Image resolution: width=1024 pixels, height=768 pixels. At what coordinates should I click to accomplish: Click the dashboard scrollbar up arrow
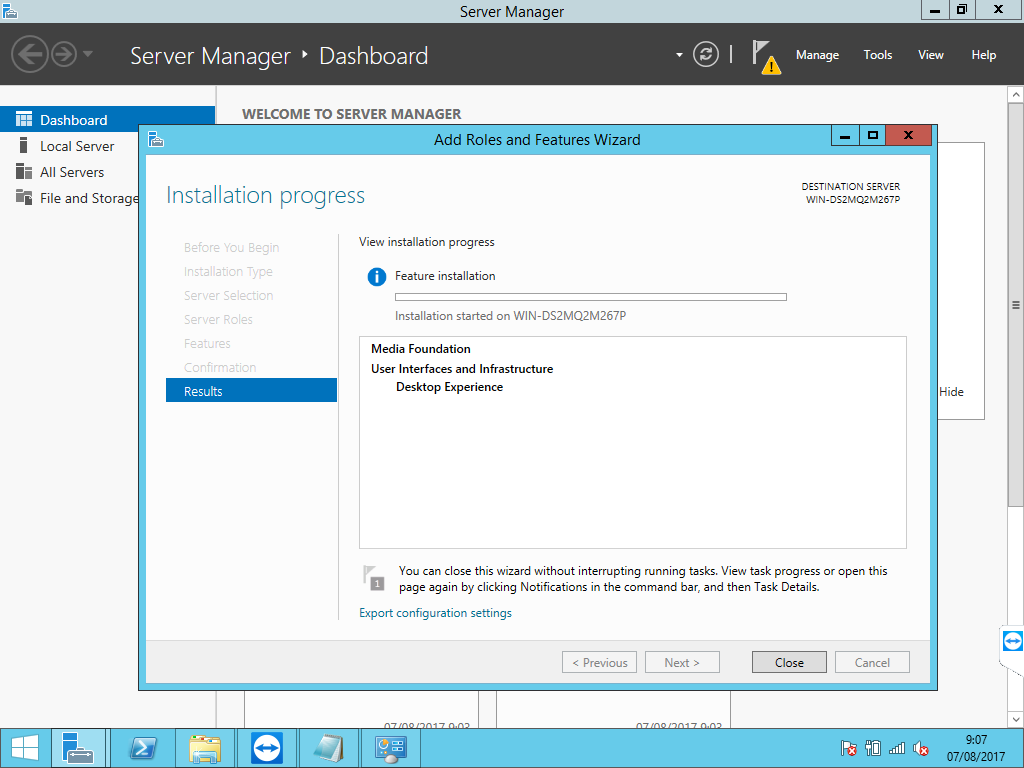coord(1016,95)
